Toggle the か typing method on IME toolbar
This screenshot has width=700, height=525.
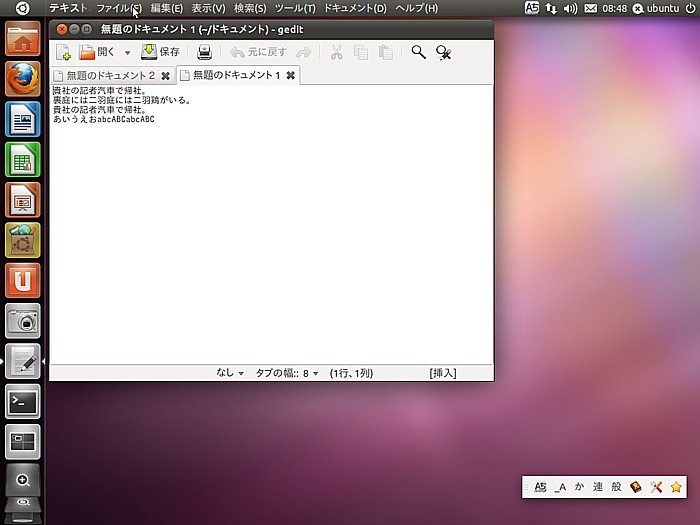579,487
